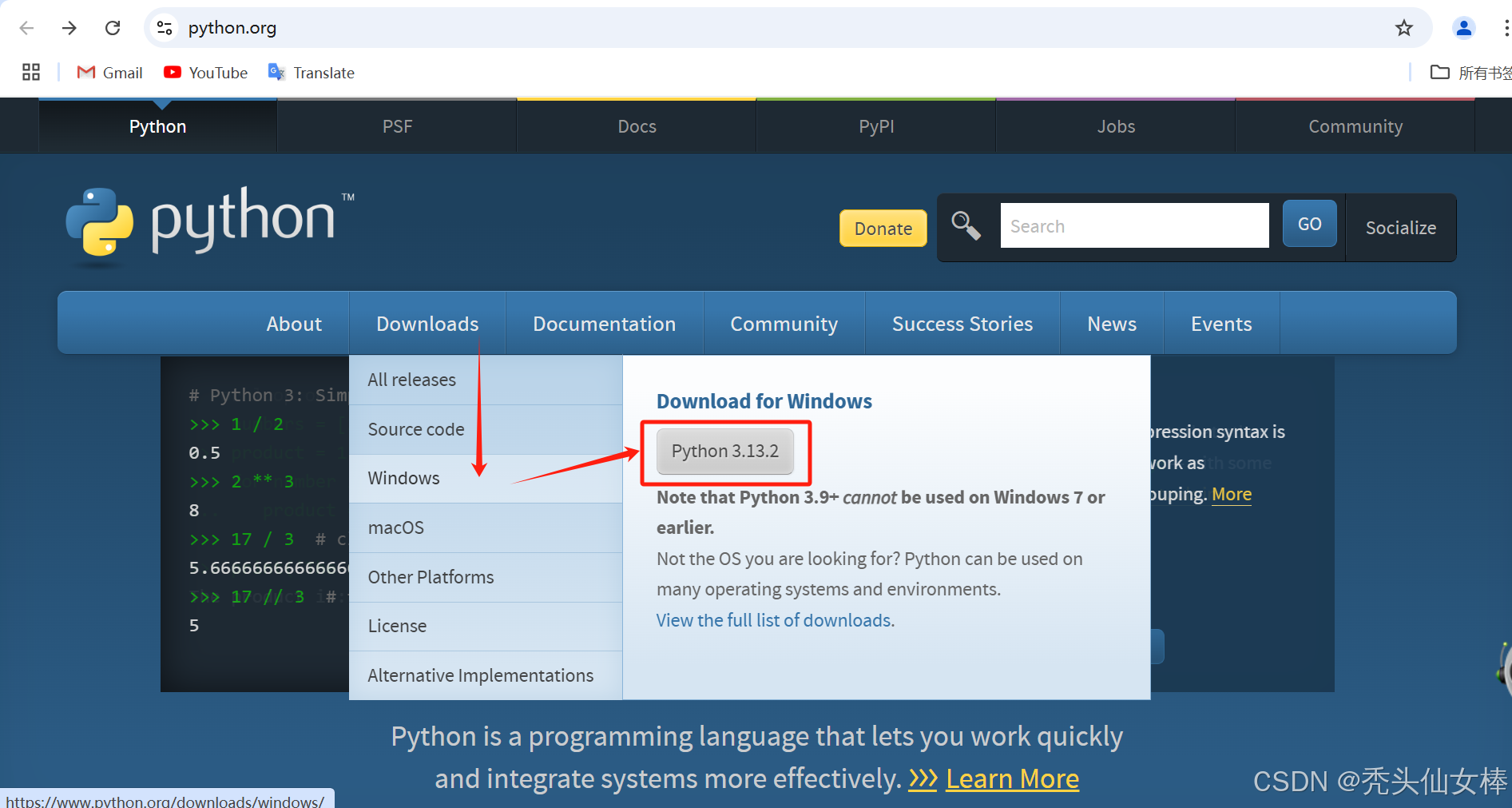Click the >>> arrows before Learn More

pyautogui.click(x=923, y=779)
